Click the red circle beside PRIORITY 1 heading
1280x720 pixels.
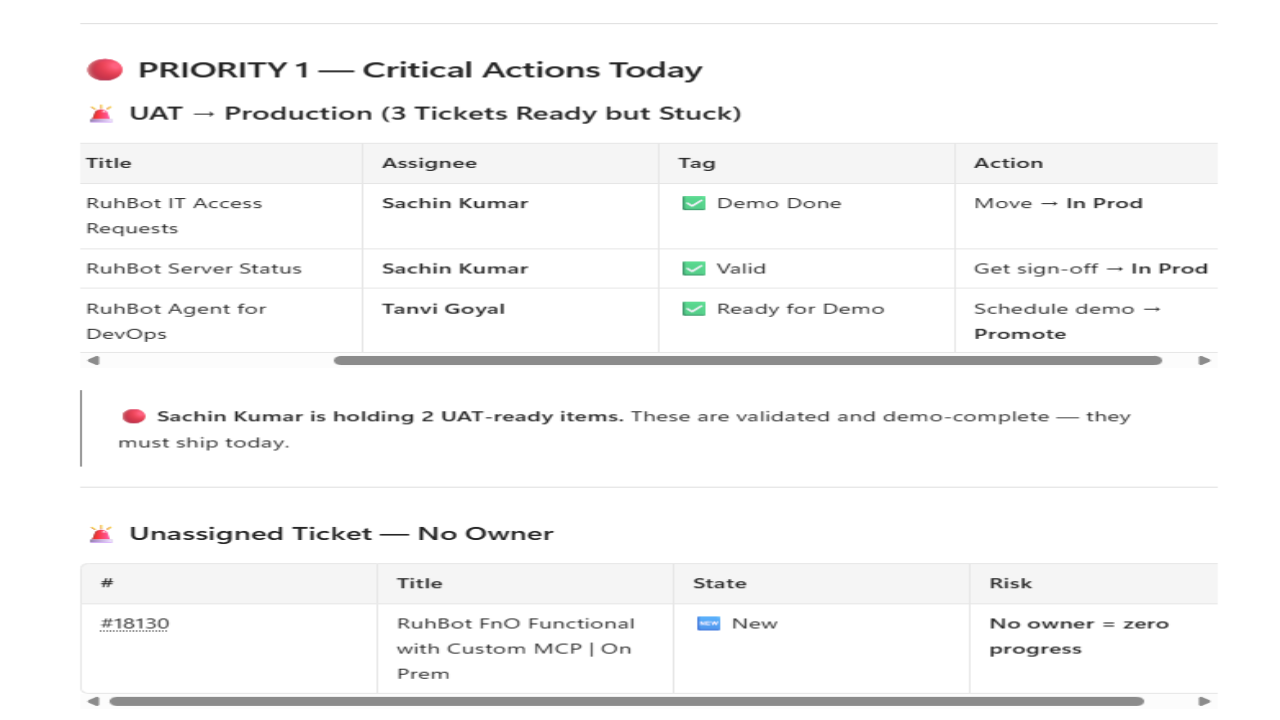click(x=105, y=70)
